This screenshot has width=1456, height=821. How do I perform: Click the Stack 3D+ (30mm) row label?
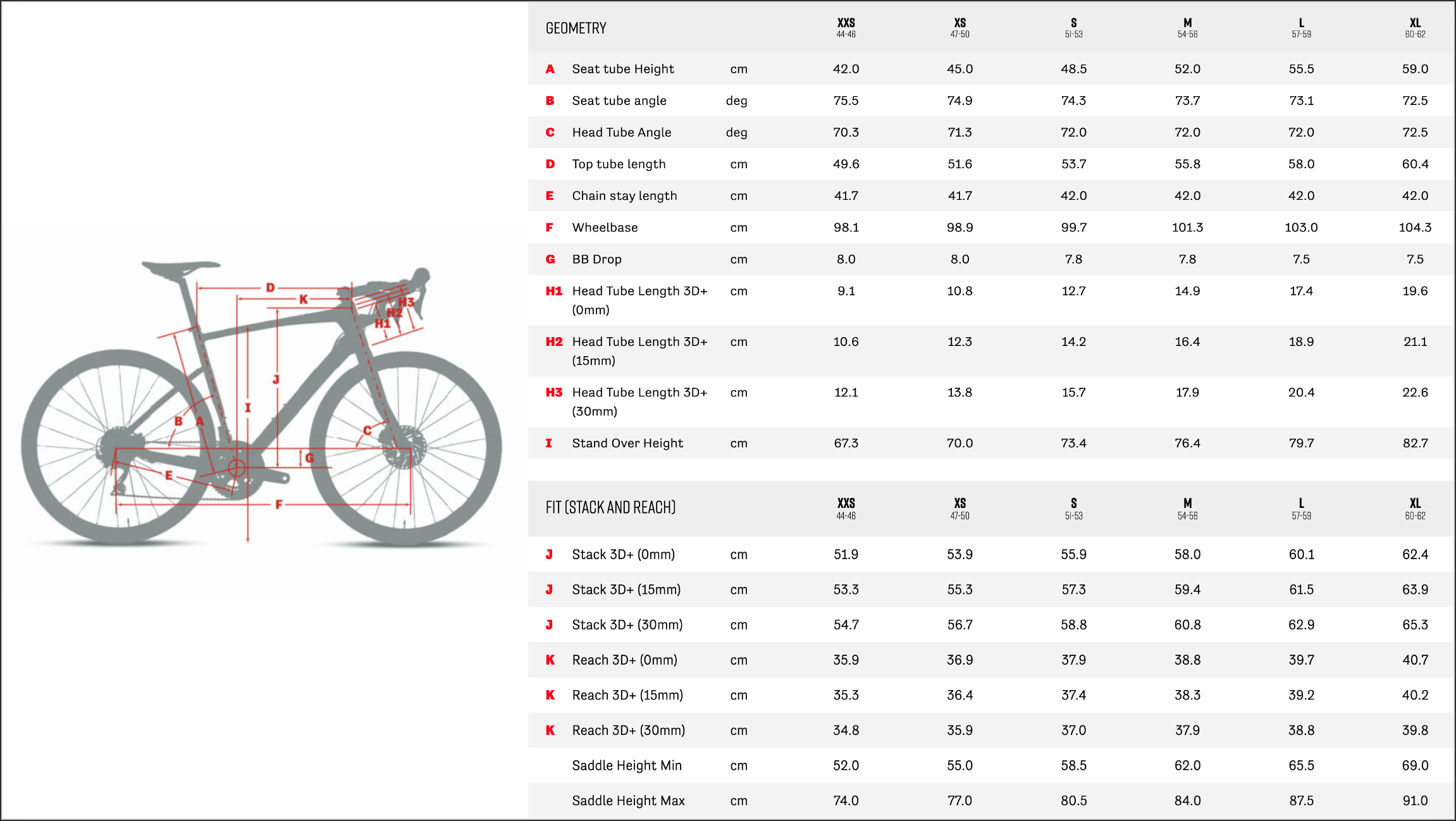[627, 625]
